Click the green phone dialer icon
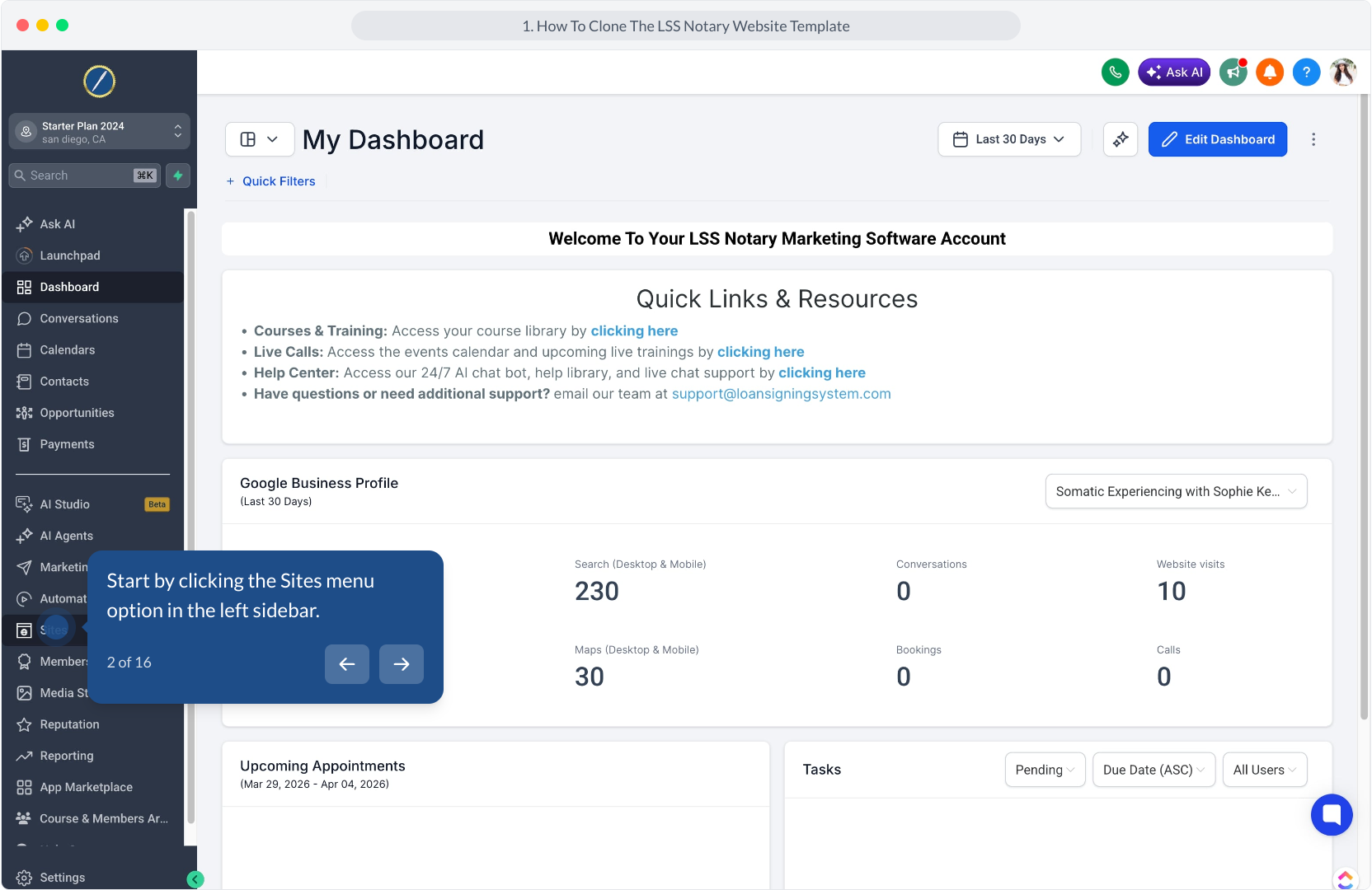 pyautogui.click(x=1115, y=73)
